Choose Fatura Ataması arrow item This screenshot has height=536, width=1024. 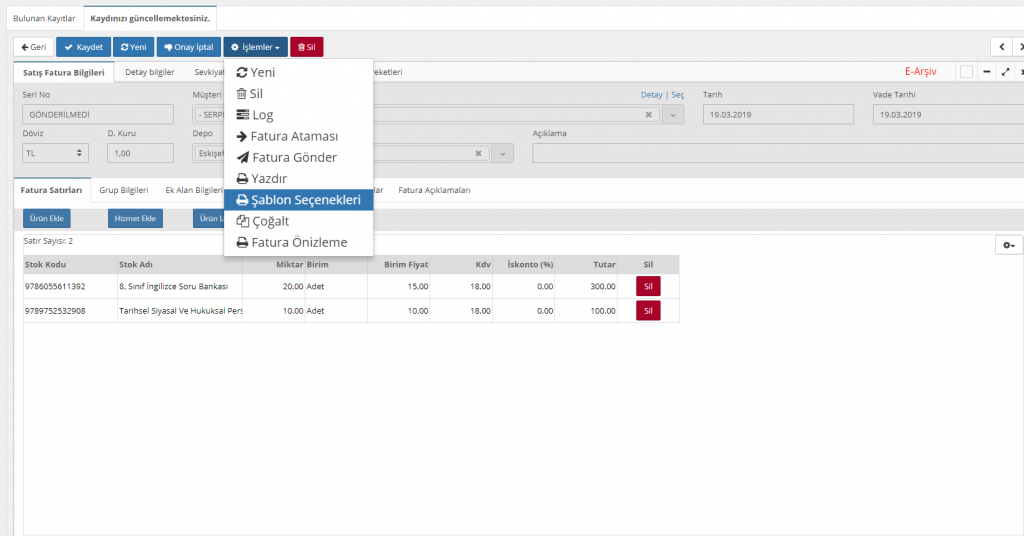point(294,136)
